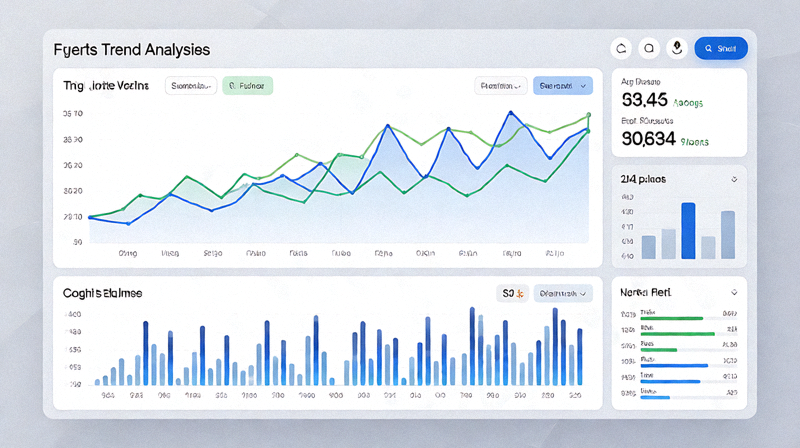Screen dimensions: 800x448
Task: Toggle the green filter chip in the trend chart
Action: 247,86
